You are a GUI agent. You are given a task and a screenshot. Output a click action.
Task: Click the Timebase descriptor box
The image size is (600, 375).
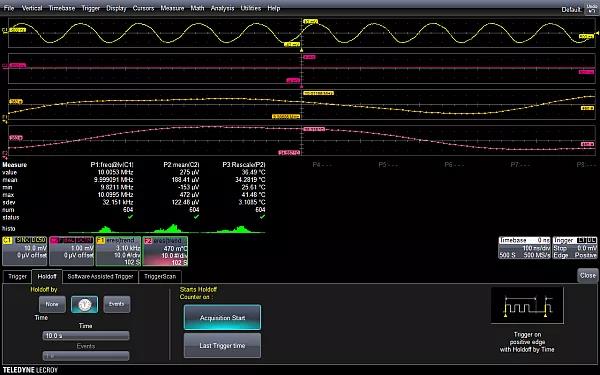tap(524, 248)
